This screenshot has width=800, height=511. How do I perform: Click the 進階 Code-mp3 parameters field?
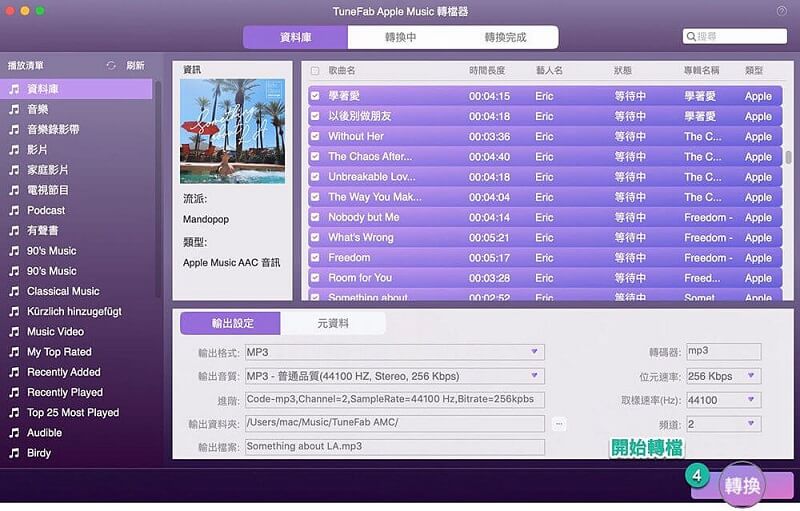pyautogui.click(x=394, y=399)
